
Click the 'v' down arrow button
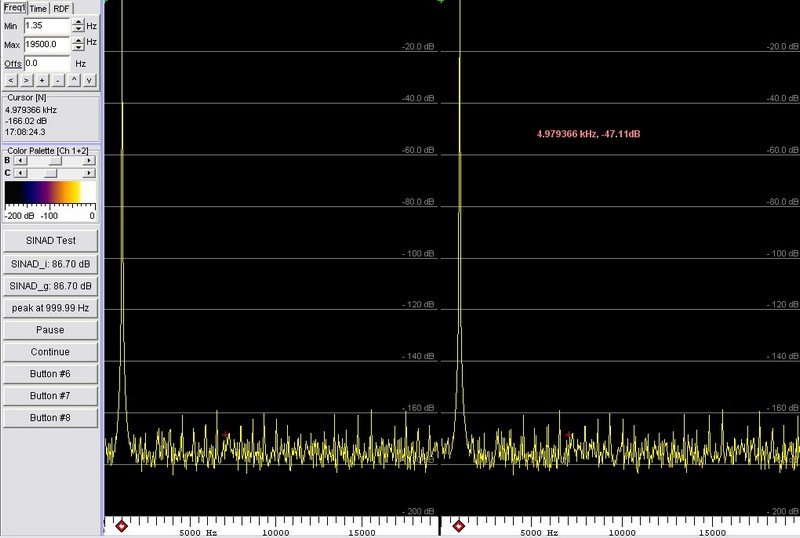point(89,80)
